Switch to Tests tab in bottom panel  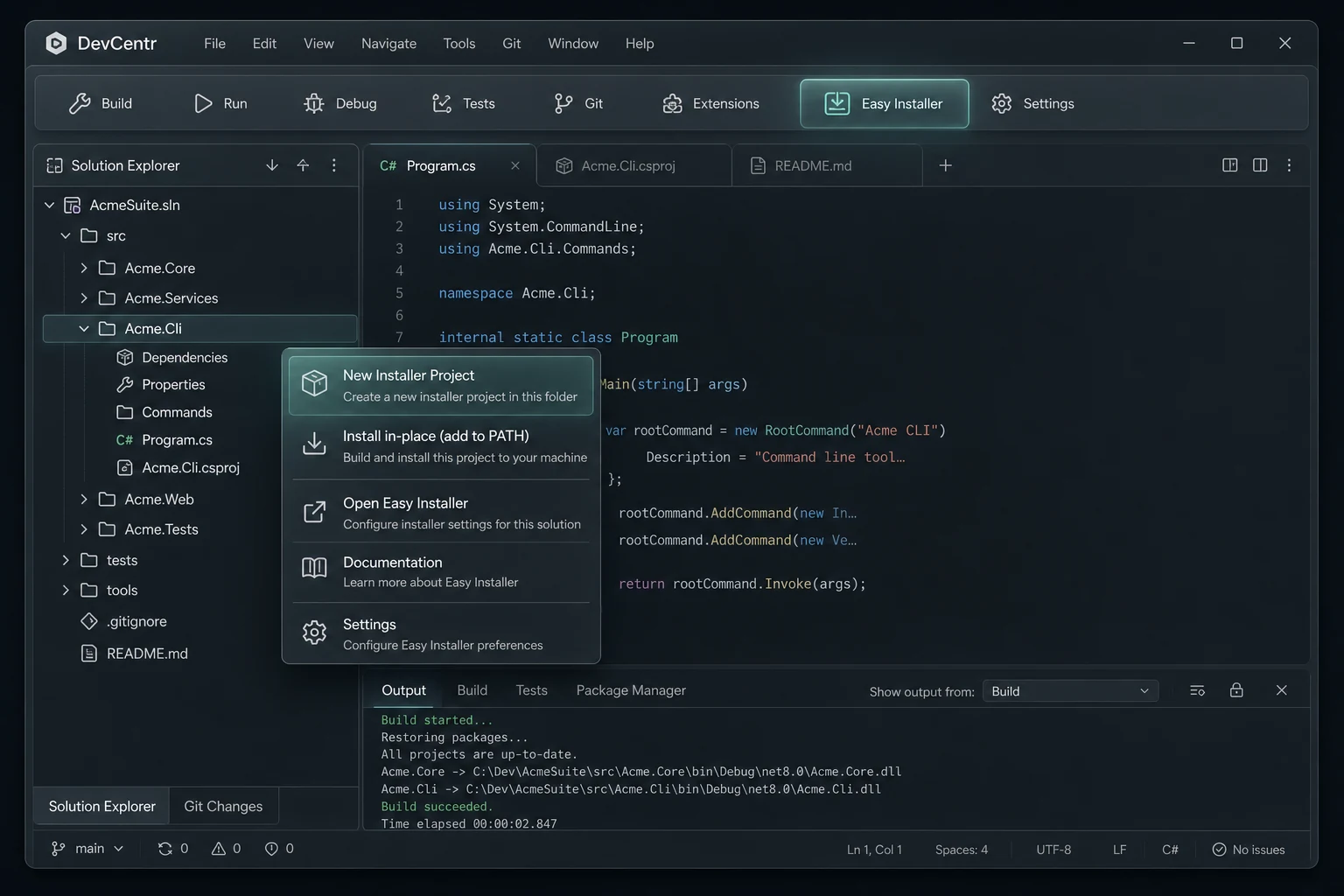(531, 690)
